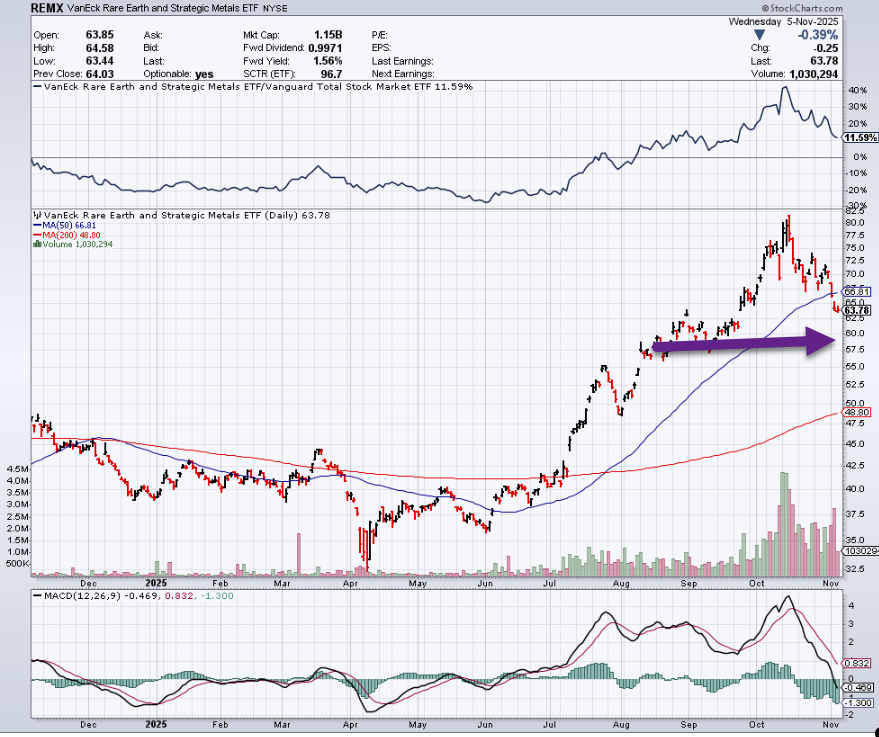This screenshot has width=879, height=737.
Task: Click the 0.832 MACD signal axis tag
Action: (x=859, y=664)
